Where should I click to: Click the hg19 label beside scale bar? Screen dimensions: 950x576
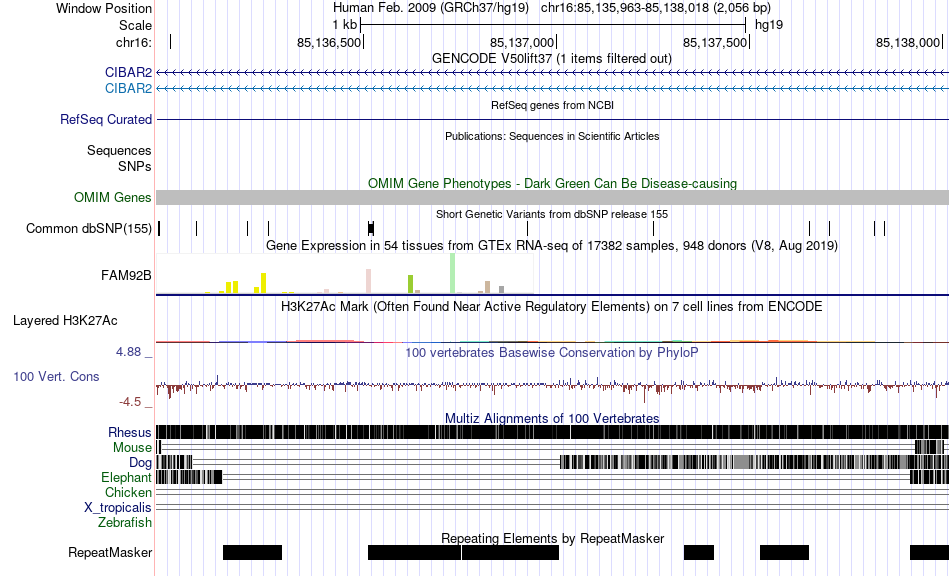point(769,25)
